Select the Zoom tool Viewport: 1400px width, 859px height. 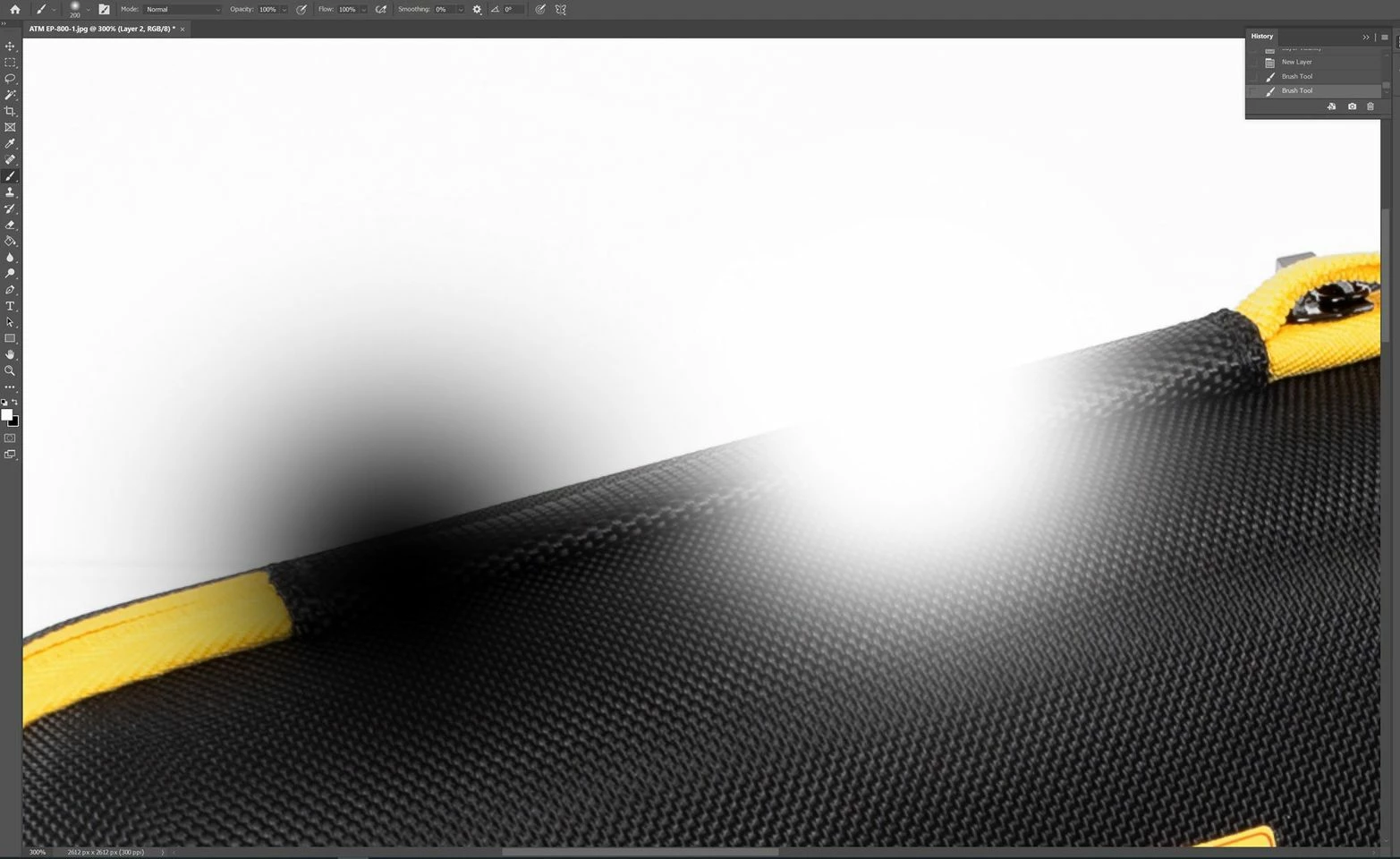point(10,370)
